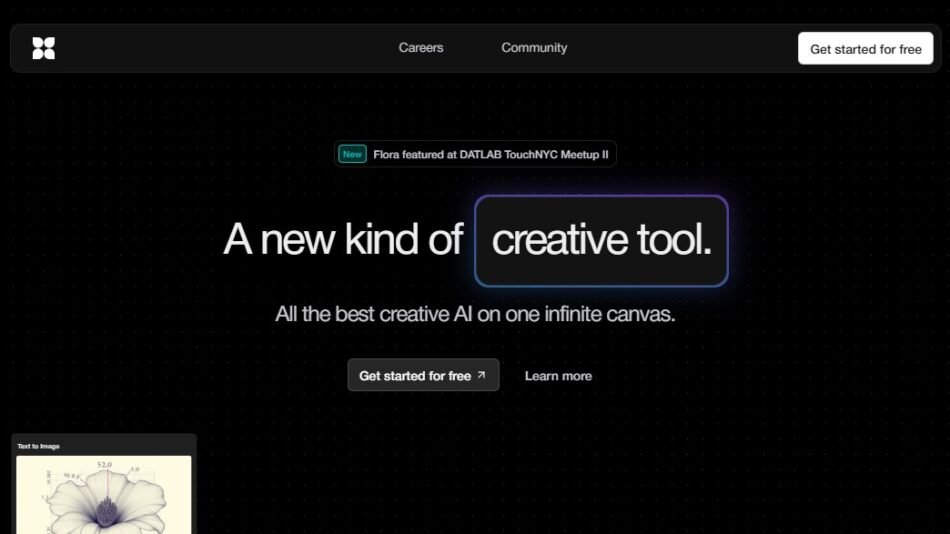This screenshot has height=534, width=950.
Task: Go to the Community page
Action: [x=534, y=48]
